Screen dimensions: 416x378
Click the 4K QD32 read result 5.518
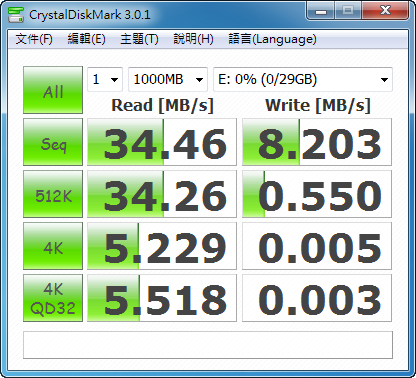pyautogui.click(x=162, y=298)
